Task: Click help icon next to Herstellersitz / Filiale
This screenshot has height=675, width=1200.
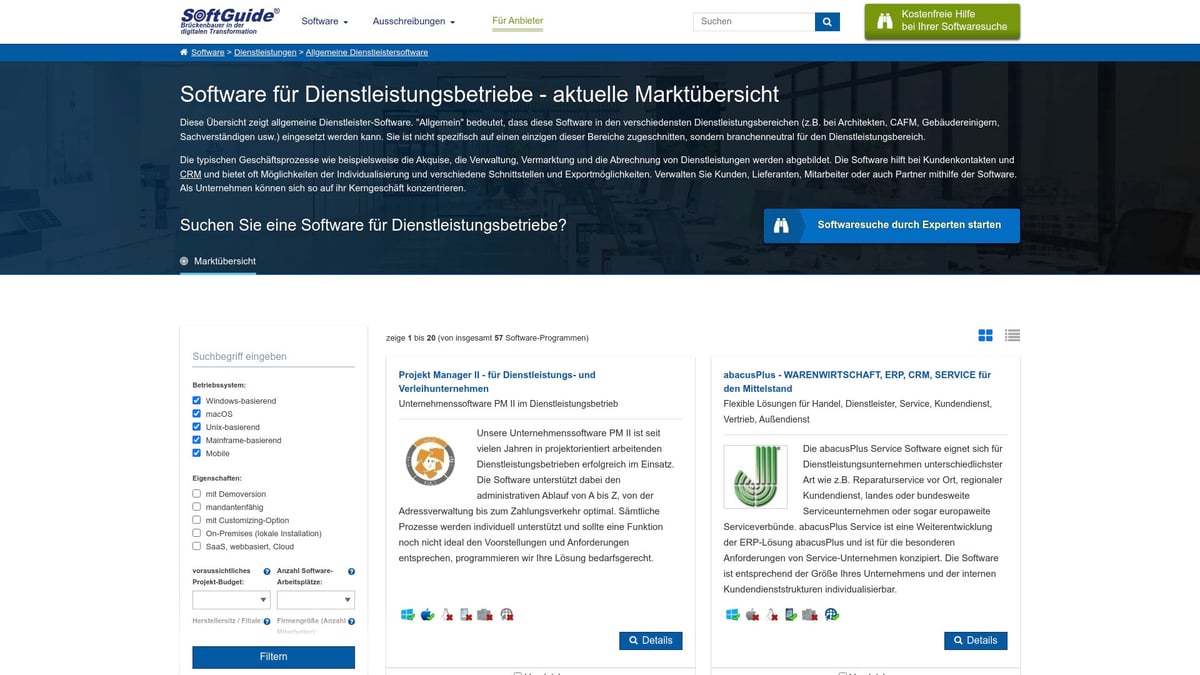Action: 267,622
